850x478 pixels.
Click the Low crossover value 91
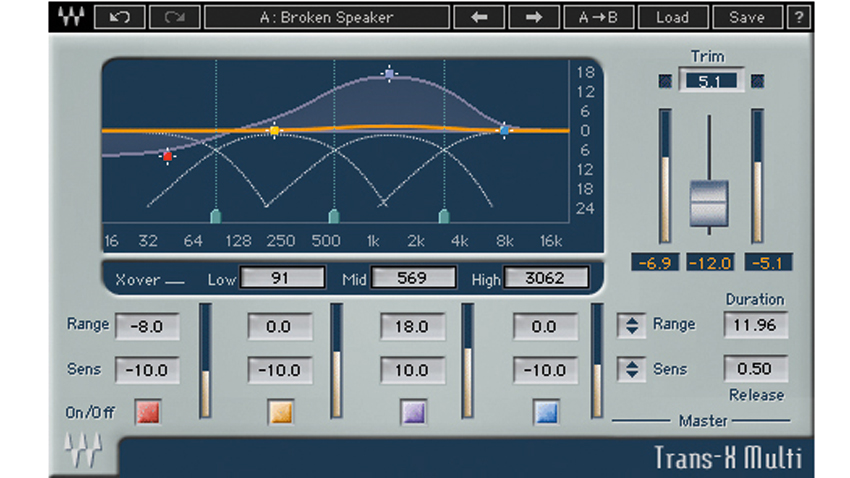(282, 277)
